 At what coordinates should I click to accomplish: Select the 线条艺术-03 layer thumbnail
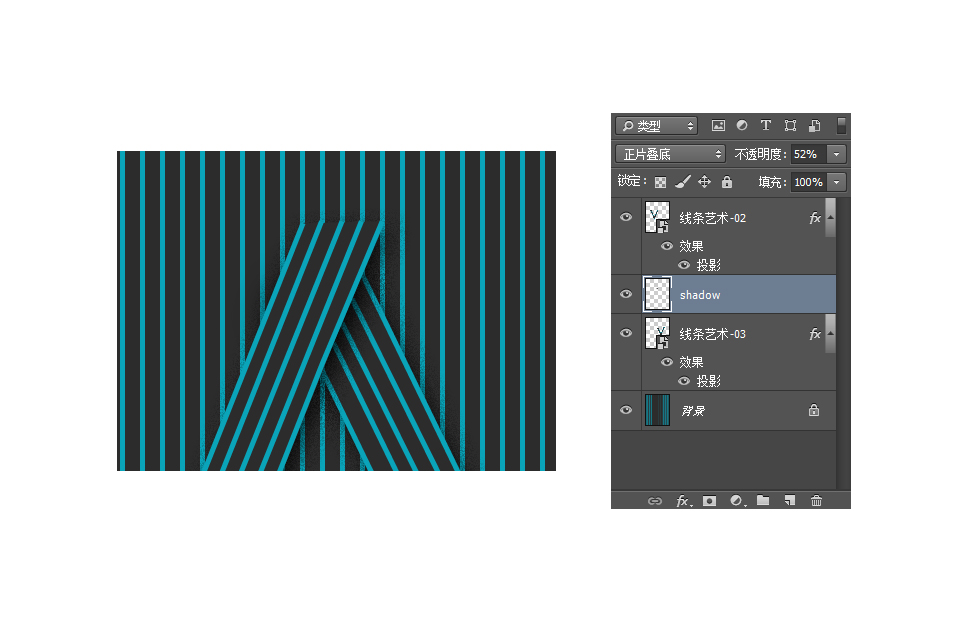(657, 333)
